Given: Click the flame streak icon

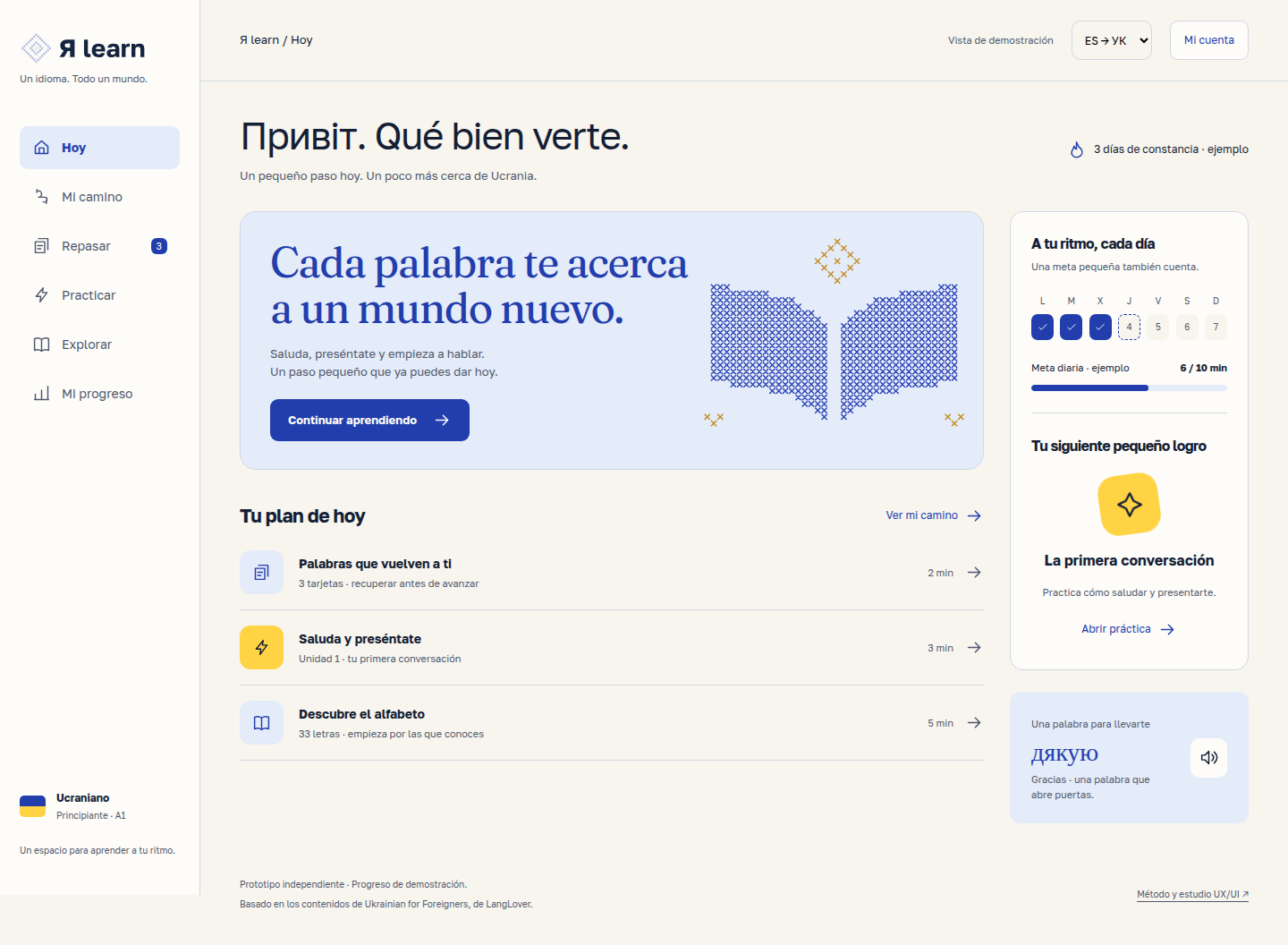Looking at the screenshot, I should [1077, 149].
